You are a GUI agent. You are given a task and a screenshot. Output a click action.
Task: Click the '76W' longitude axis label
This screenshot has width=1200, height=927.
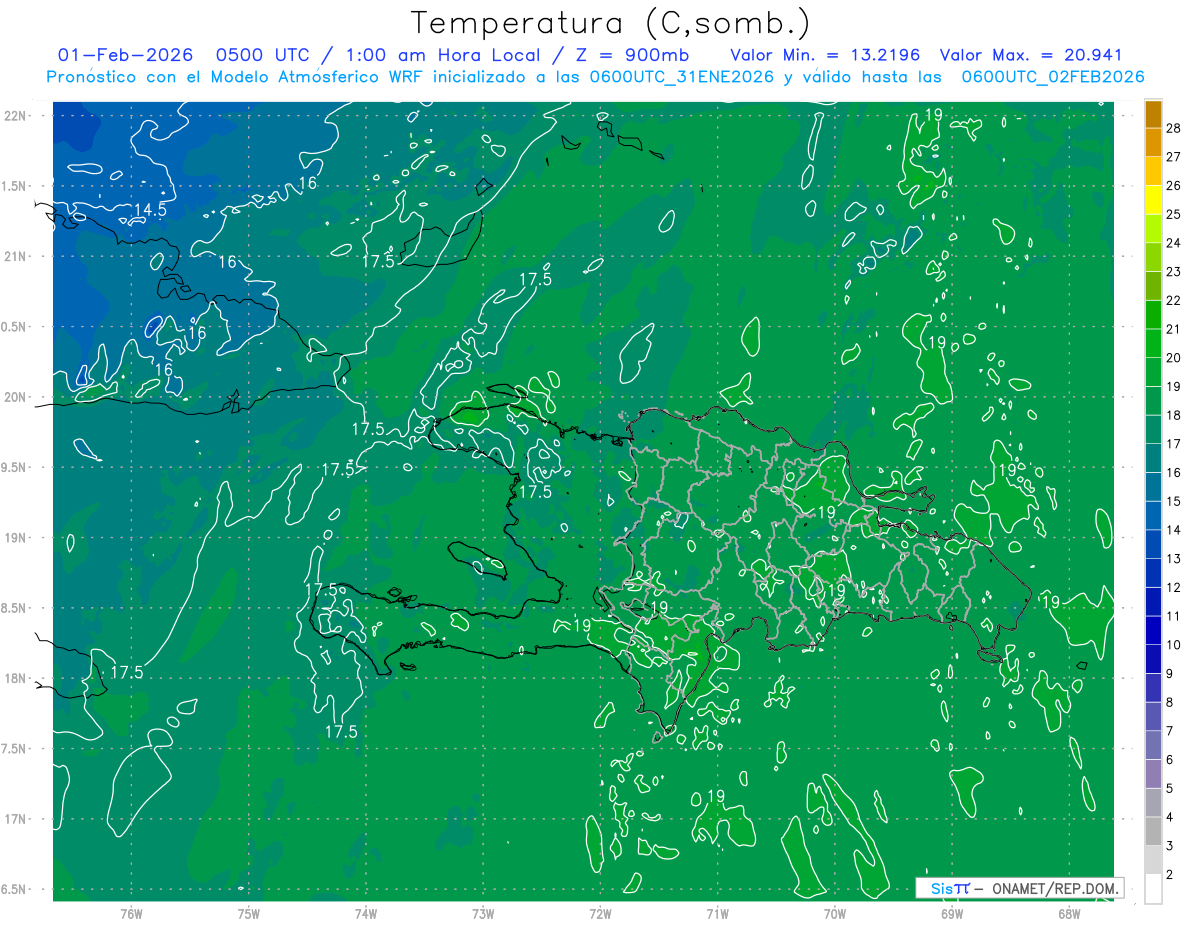(x=131, y=913)
